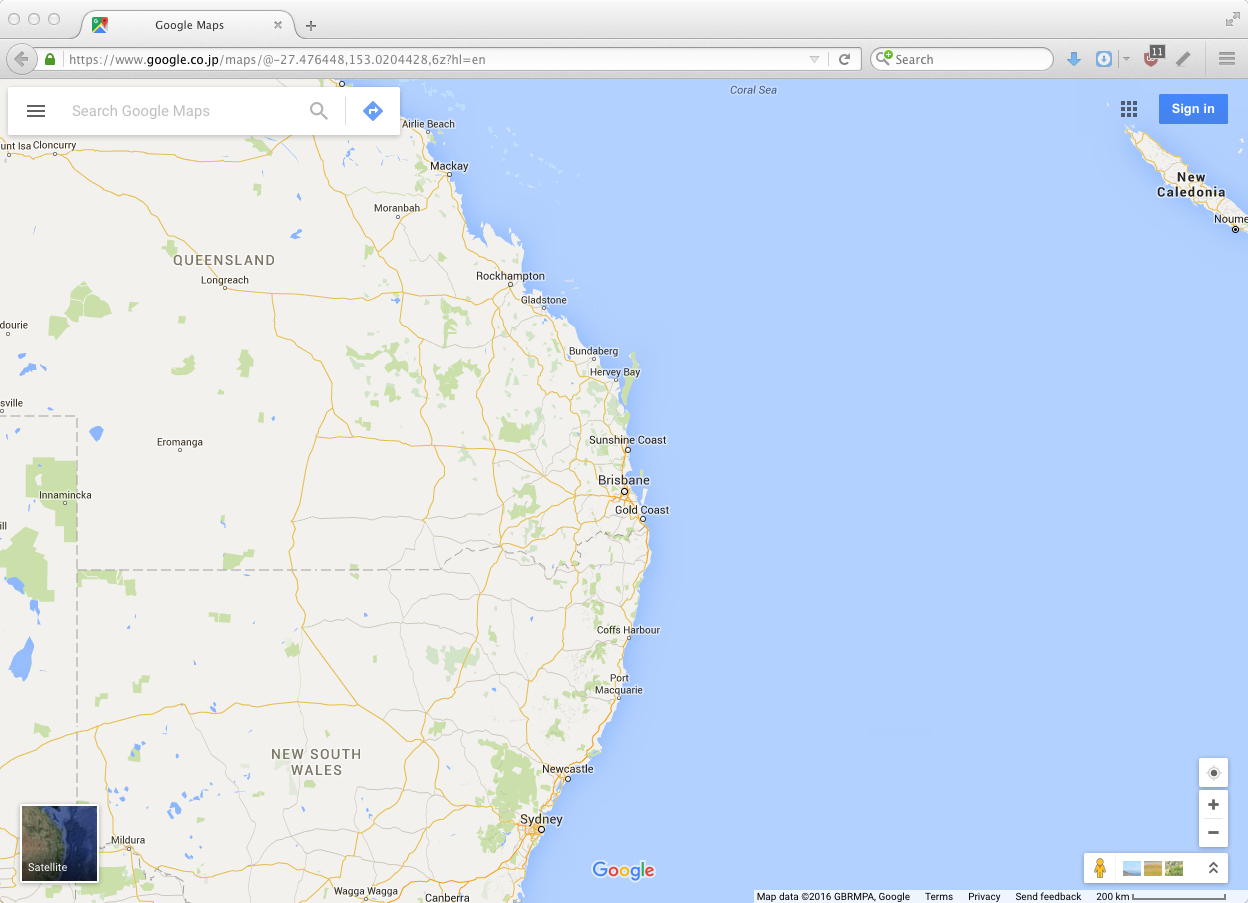This screenshot has width=1248, height=903.
Task: Click the Bundaberg label
Action: [594, 352]
